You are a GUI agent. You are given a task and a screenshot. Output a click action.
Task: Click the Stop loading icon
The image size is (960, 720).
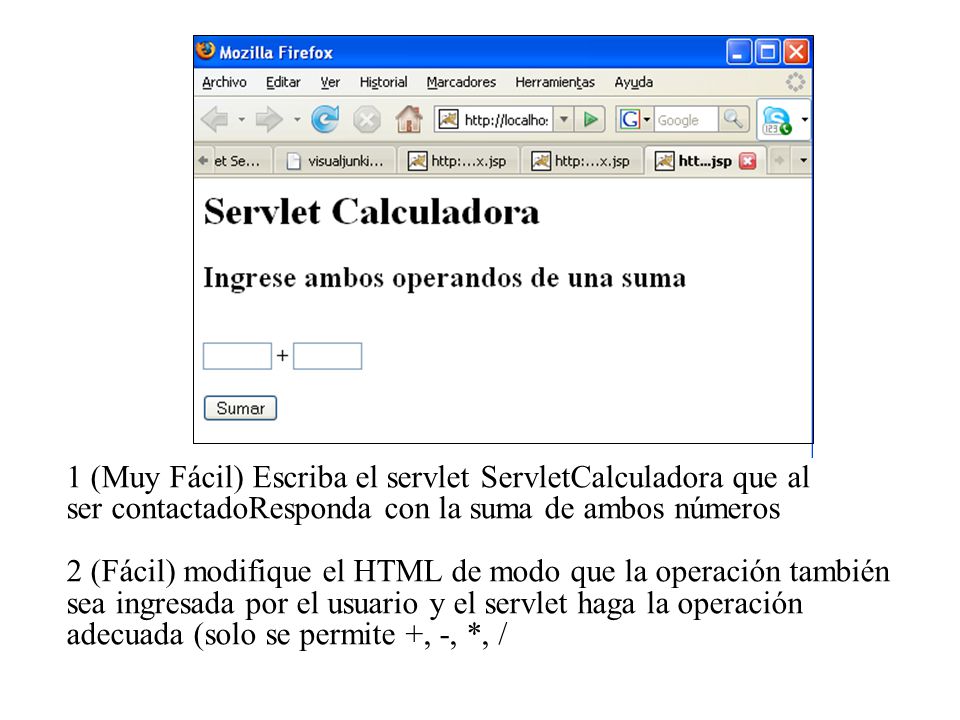[367, 120]
